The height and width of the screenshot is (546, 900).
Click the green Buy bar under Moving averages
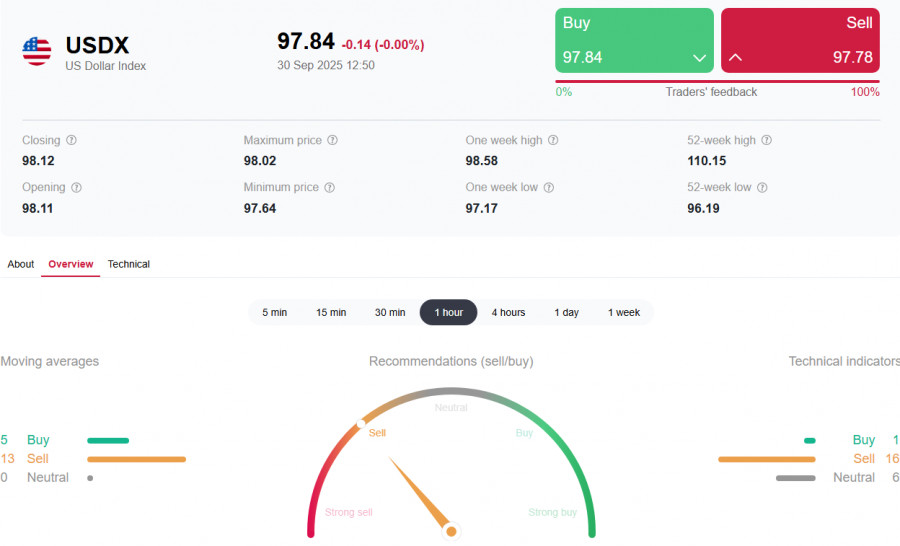pos(108,441)
